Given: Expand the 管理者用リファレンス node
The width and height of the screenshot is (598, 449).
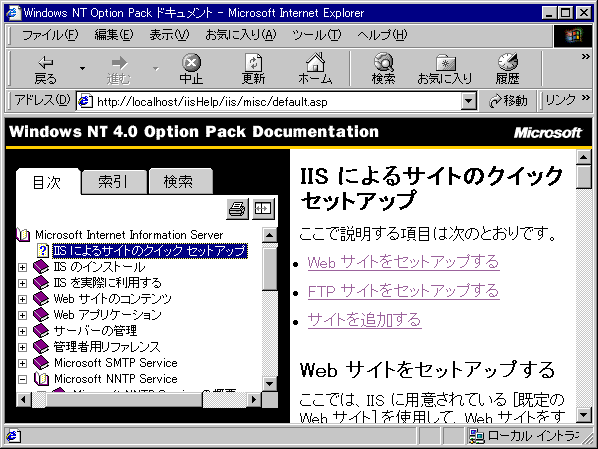Looking at the screenshot, I should 23,348.
